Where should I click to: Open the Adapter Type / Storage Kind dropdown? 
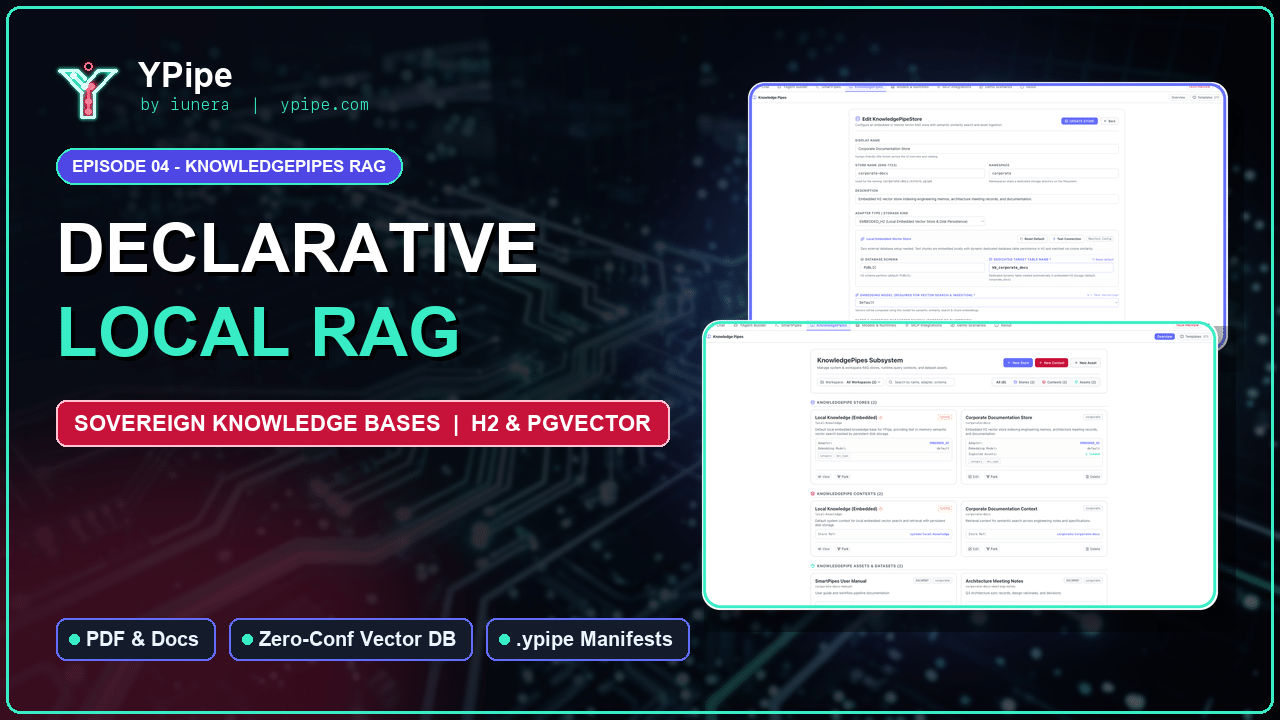coord(920,221)
